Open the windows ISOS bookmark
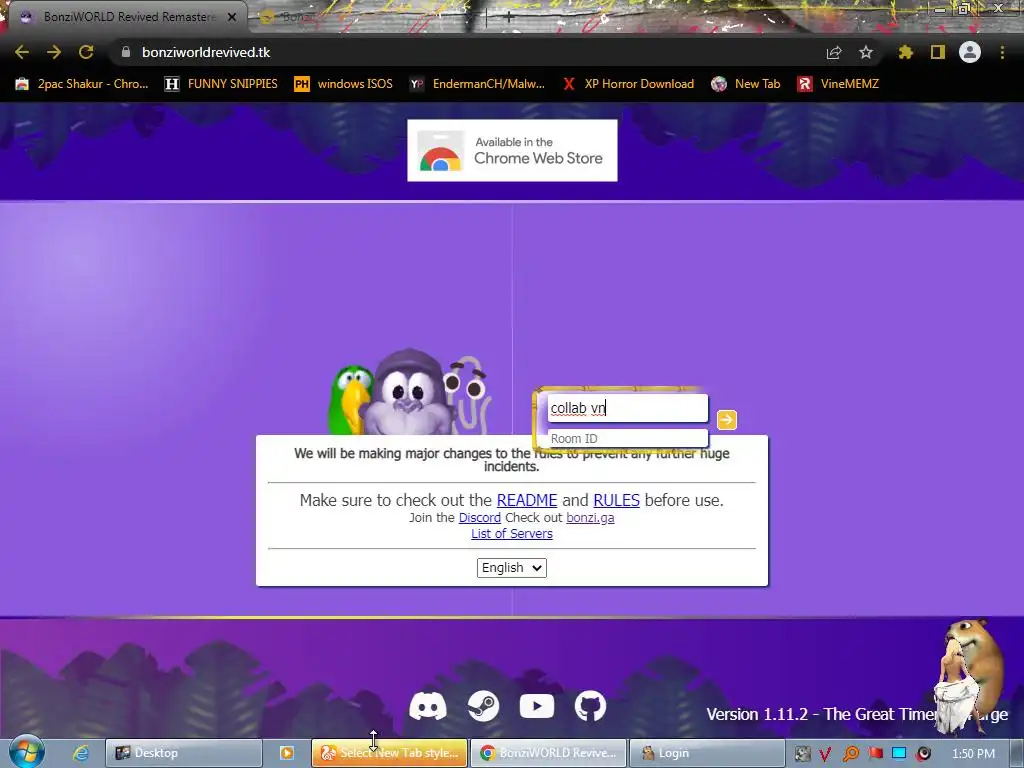 pyautogui.click(x=344, y=84)
